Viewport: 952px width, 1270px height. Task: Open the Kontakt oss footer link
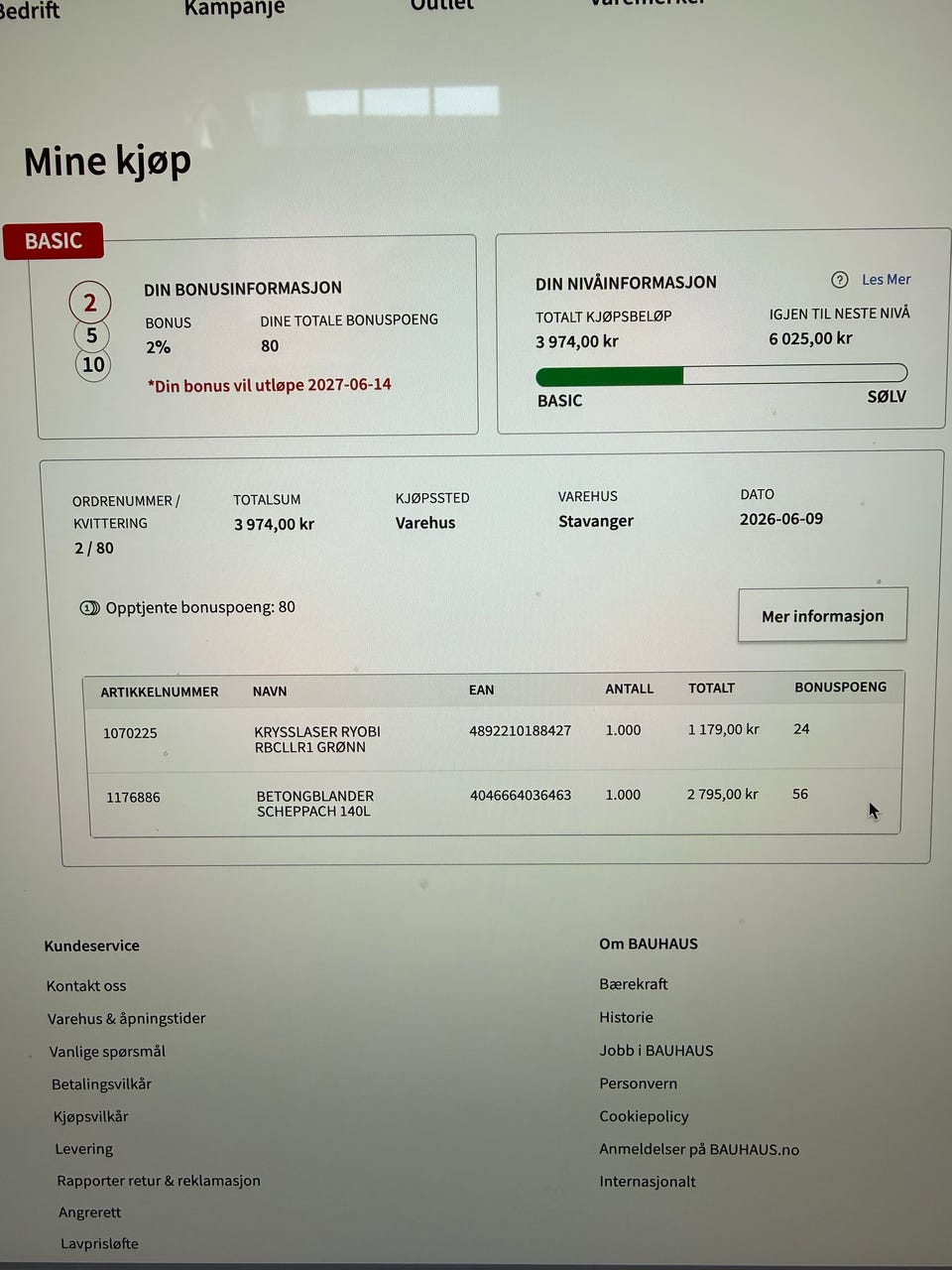point(86,985)
